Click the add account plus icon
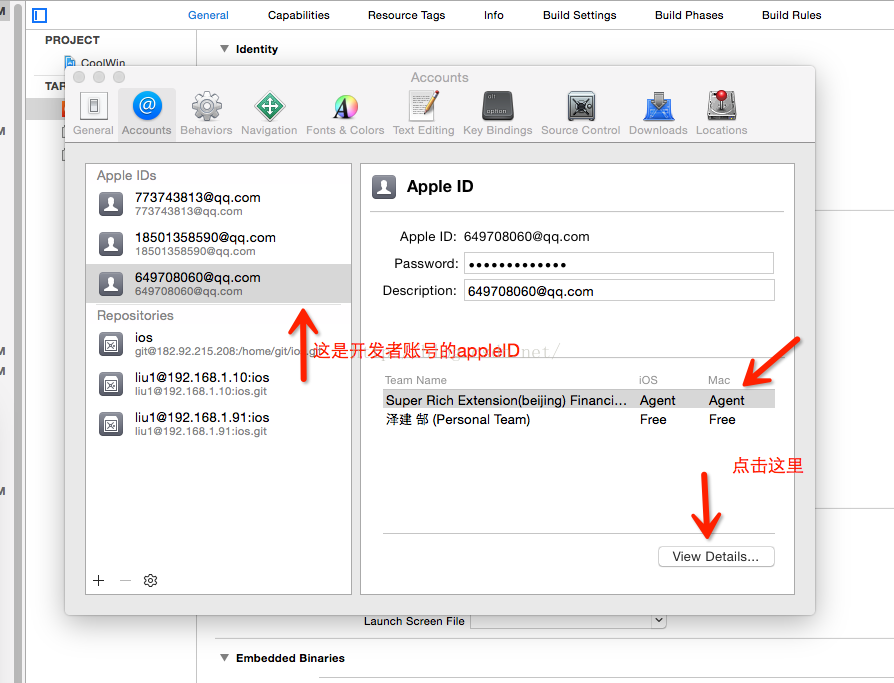This screenshot has height=683, width=894. pos(99,580)
